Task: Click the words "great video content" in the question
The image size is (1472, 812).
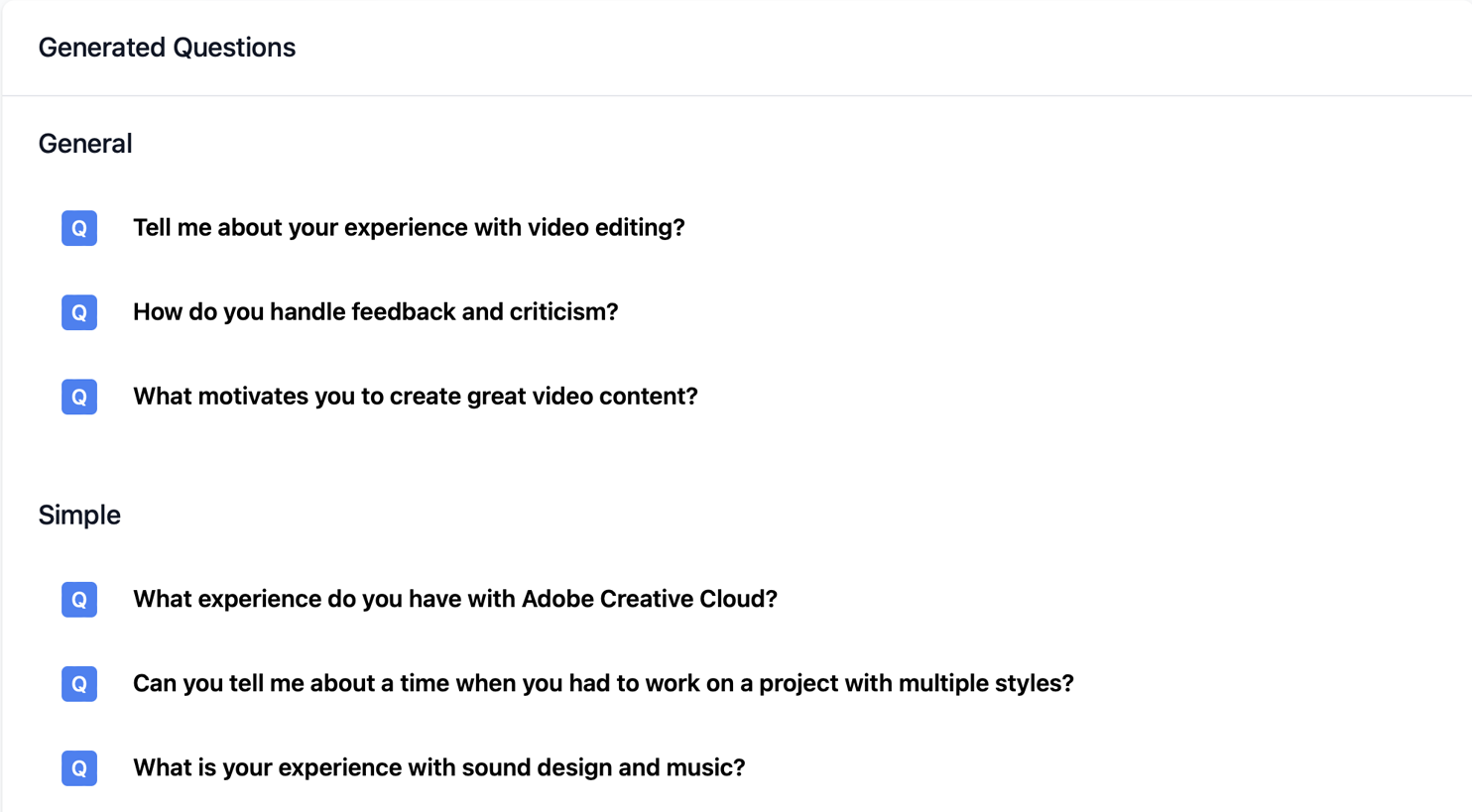Action: tap(581, 397)
